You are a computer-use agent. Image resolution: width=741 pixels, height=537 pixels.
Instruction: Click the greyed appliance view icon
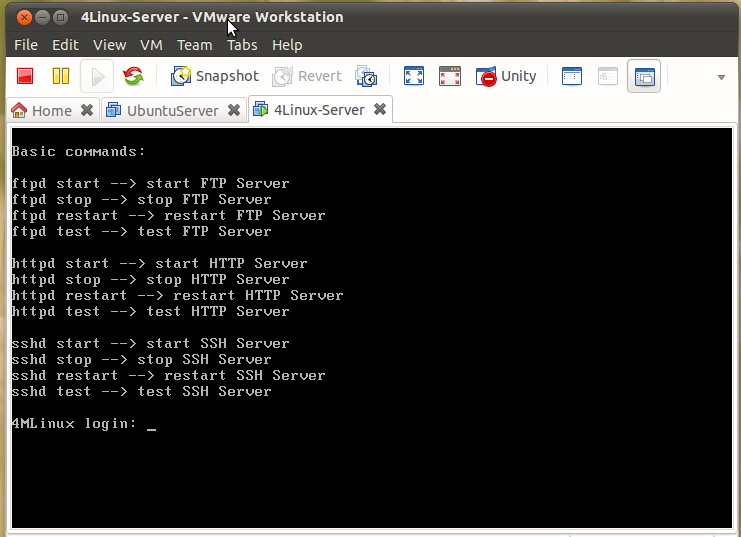(x=608, y=76)
